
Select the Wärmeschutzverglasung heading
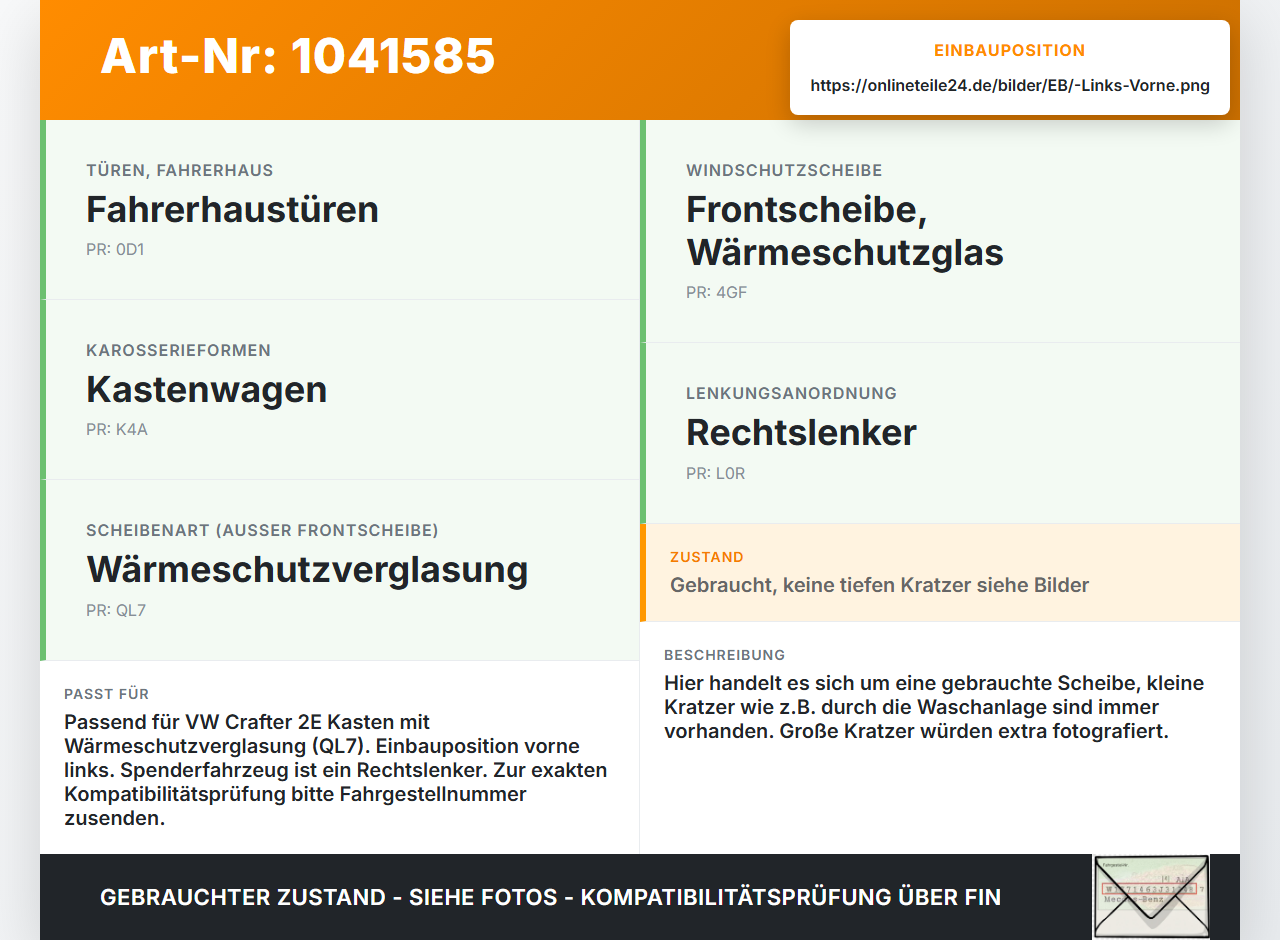click(307, 570)
